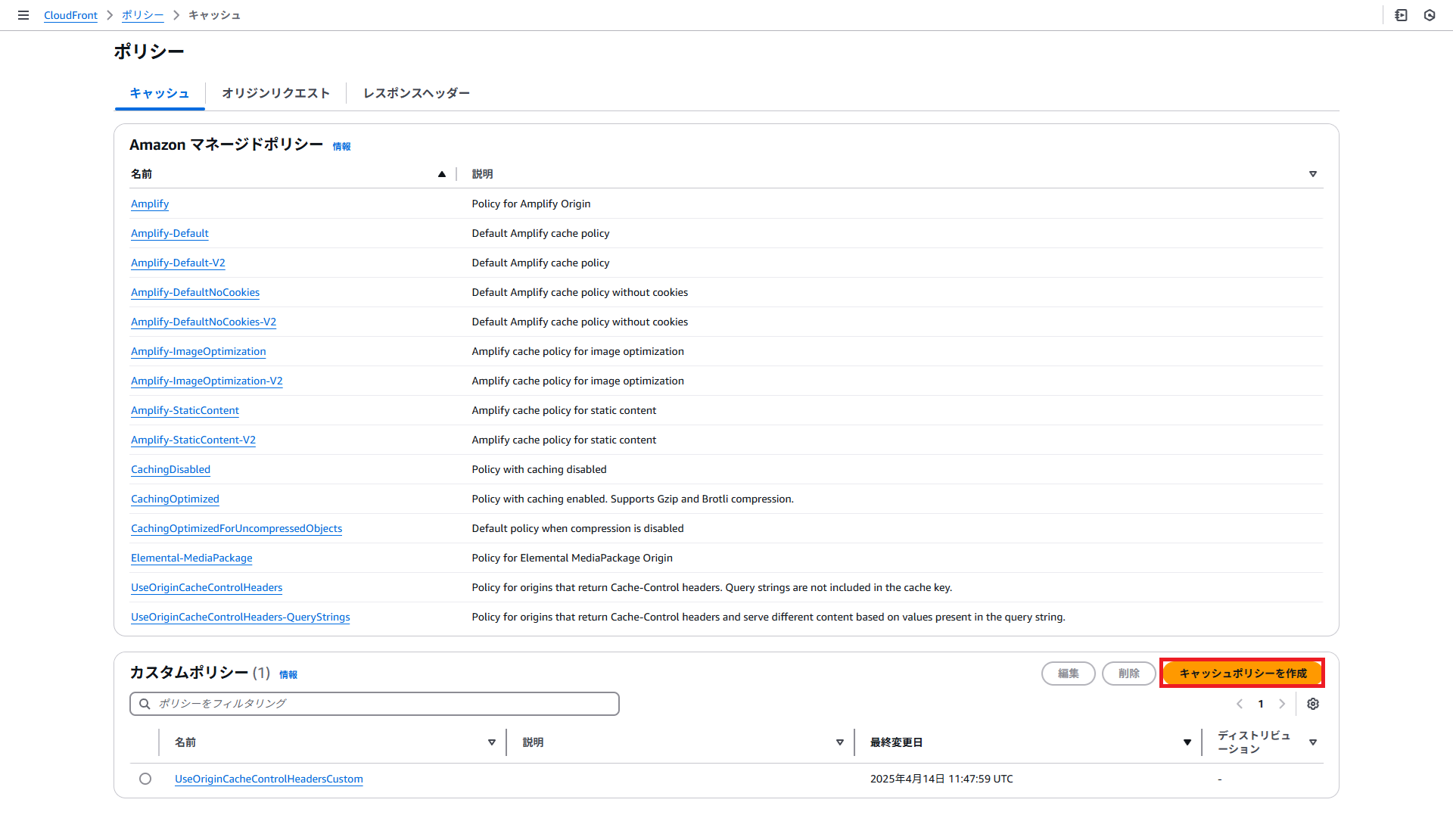Sort custom policies by 説明 column arrow
Image resolution: width=1453 pixels, height=840 pixels.
pyautogui.click(x=840, y=742)
